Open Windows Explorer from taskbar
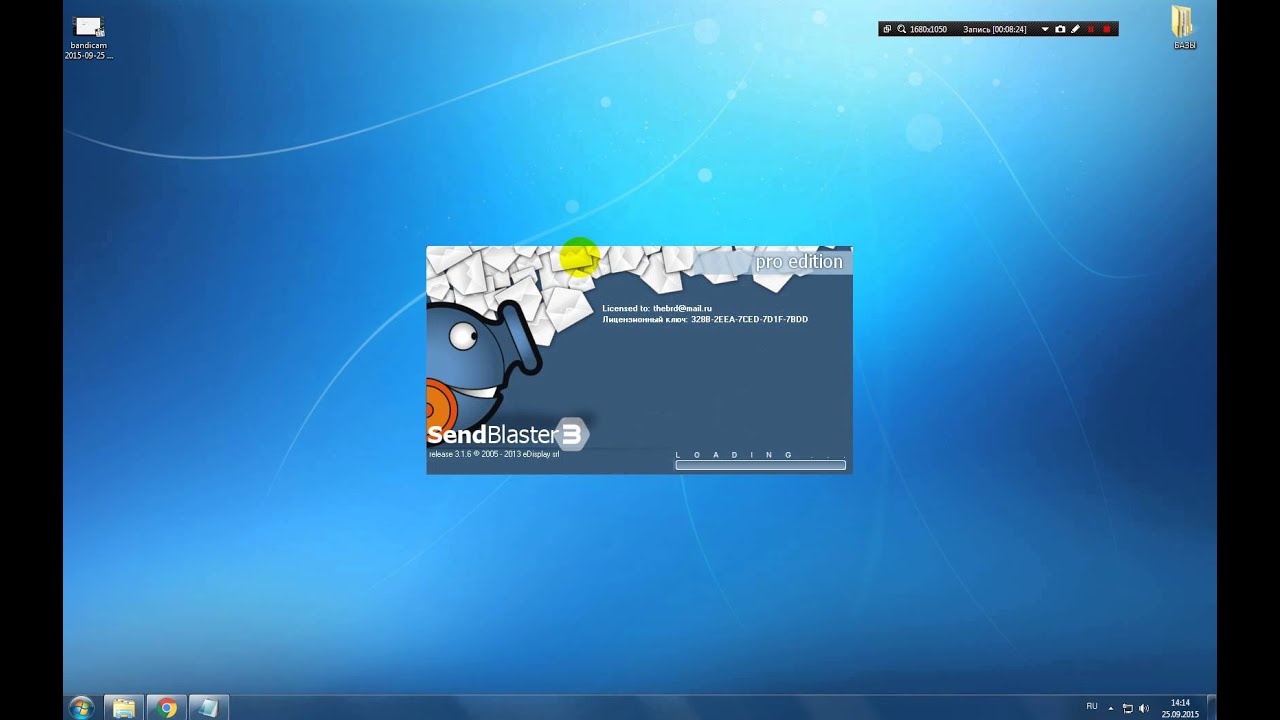 pos(124,708)
